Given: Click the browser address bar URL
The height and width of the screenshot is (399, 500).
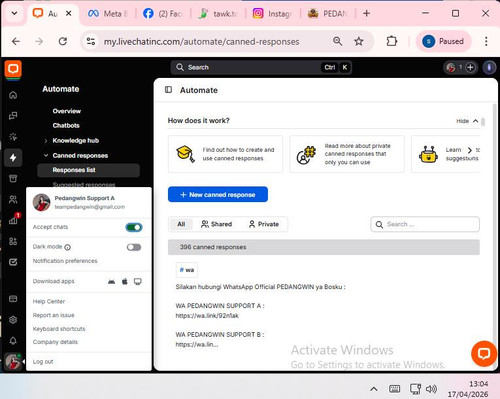Looking at the screenshot, I should [x=201, y=42].
